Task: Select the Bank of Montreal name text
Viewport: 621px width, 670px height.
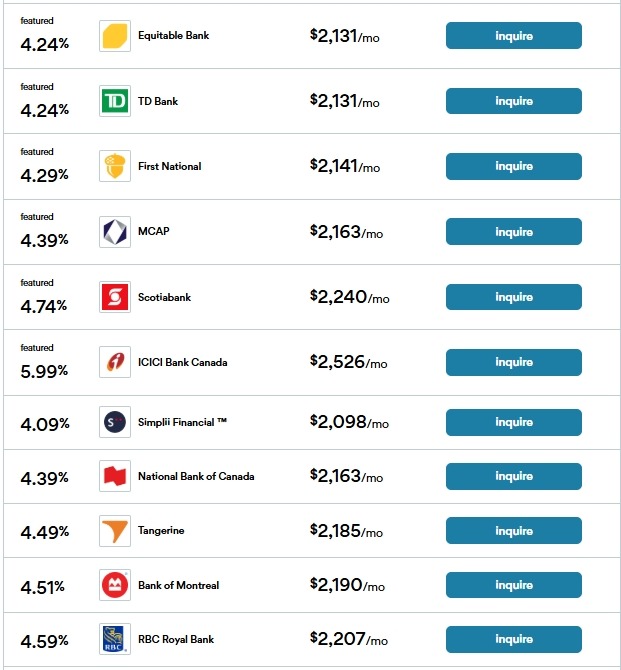Action: pos(178,585)
